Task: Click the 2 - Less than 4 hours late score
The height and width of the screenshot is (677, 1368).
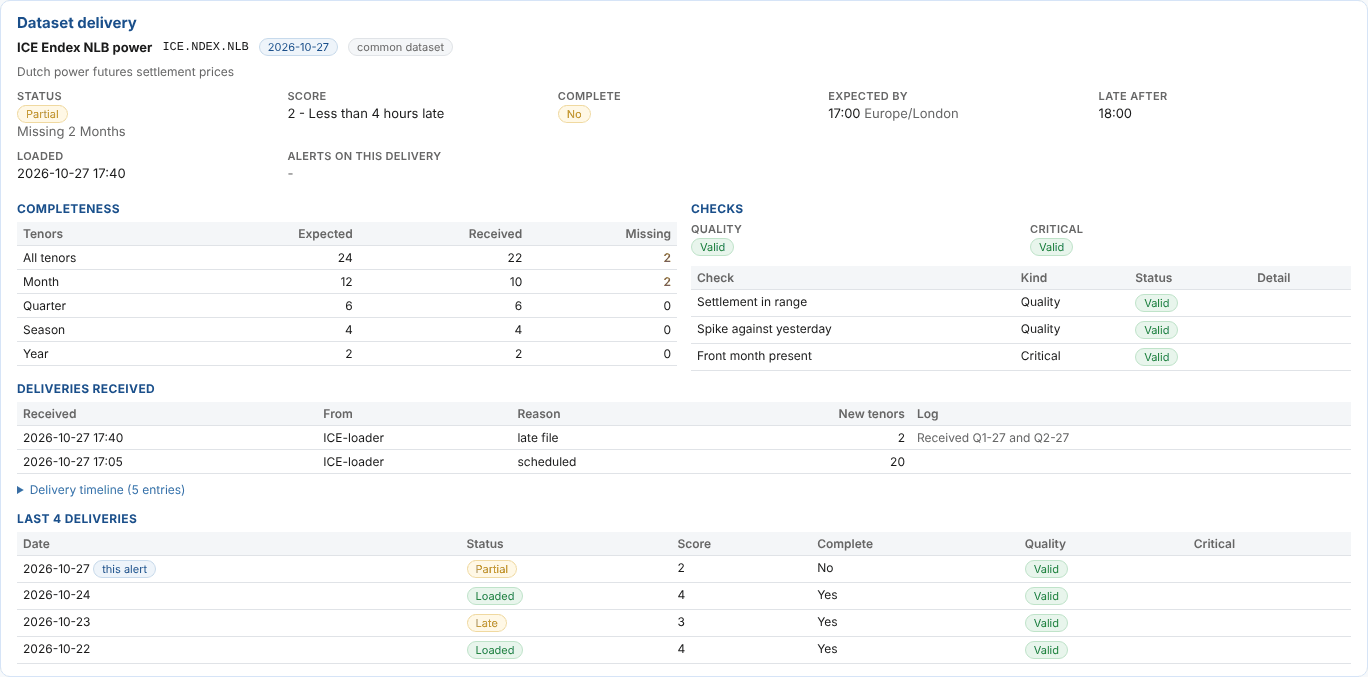Action: click(366, 114)
